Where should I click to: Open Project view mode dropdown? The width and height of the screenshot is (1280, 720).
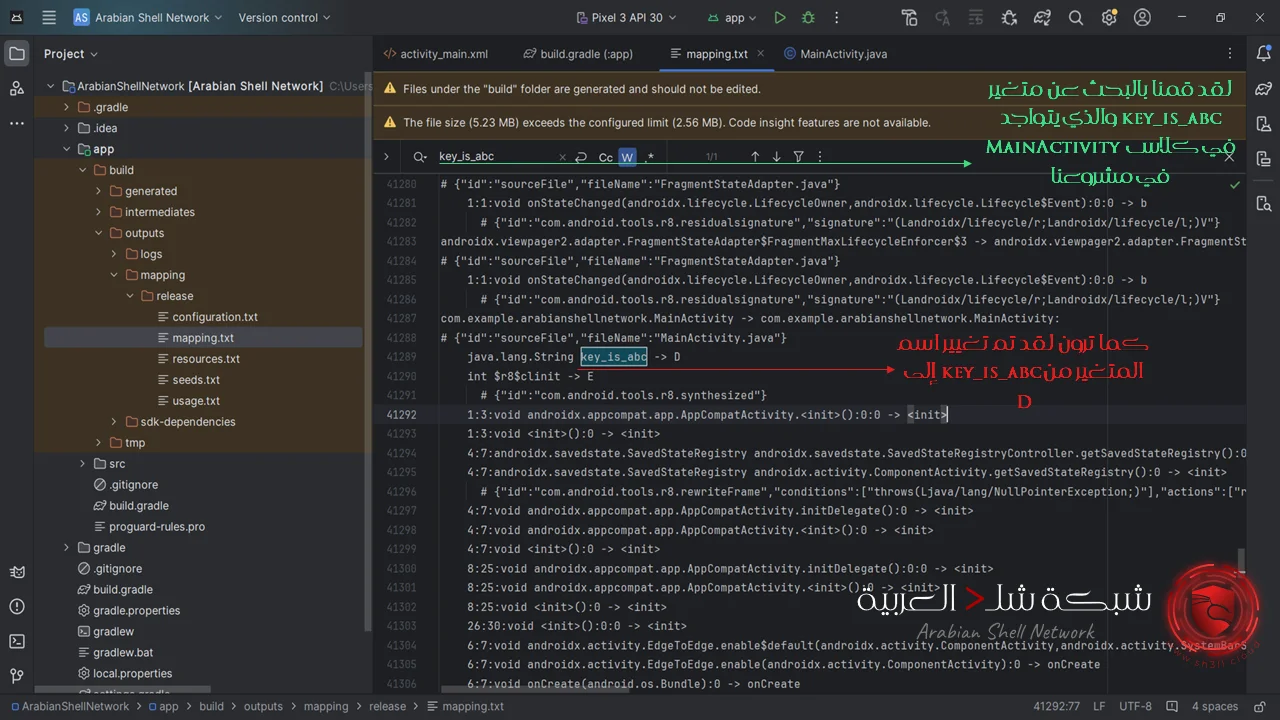(x=71, y=54)
